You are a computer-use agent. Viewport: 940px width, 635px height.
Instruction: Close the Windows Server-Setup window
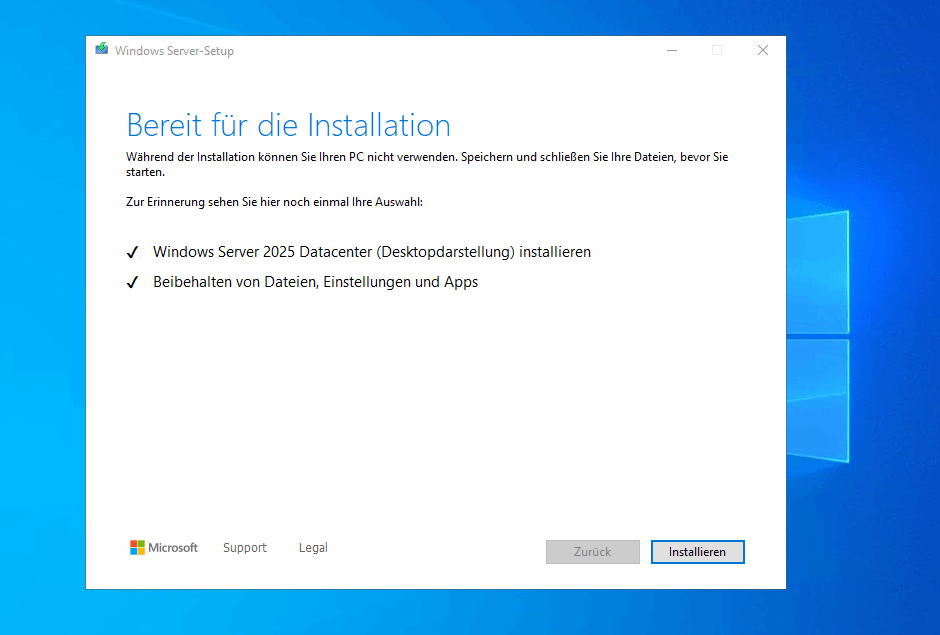point(763,50)
